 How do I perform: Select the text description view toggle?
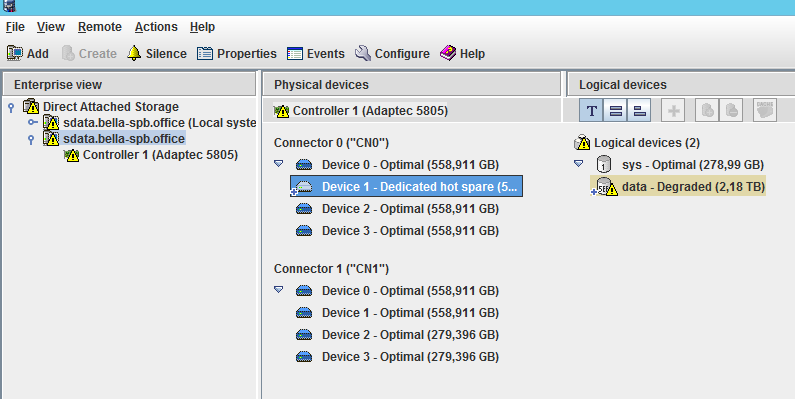(x=591, y=111)
